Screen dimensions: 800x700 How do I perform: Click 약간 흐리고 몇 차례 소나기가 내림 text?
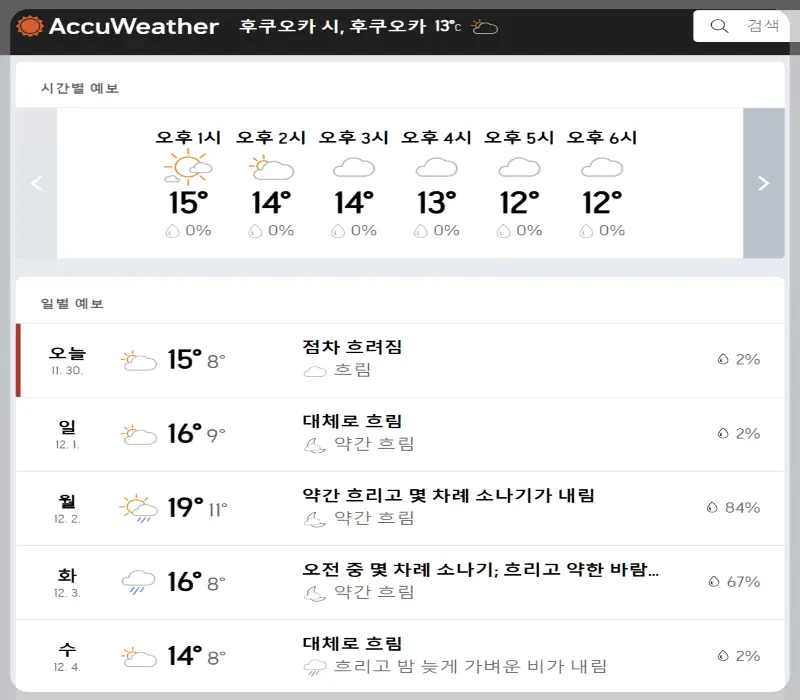448,495
